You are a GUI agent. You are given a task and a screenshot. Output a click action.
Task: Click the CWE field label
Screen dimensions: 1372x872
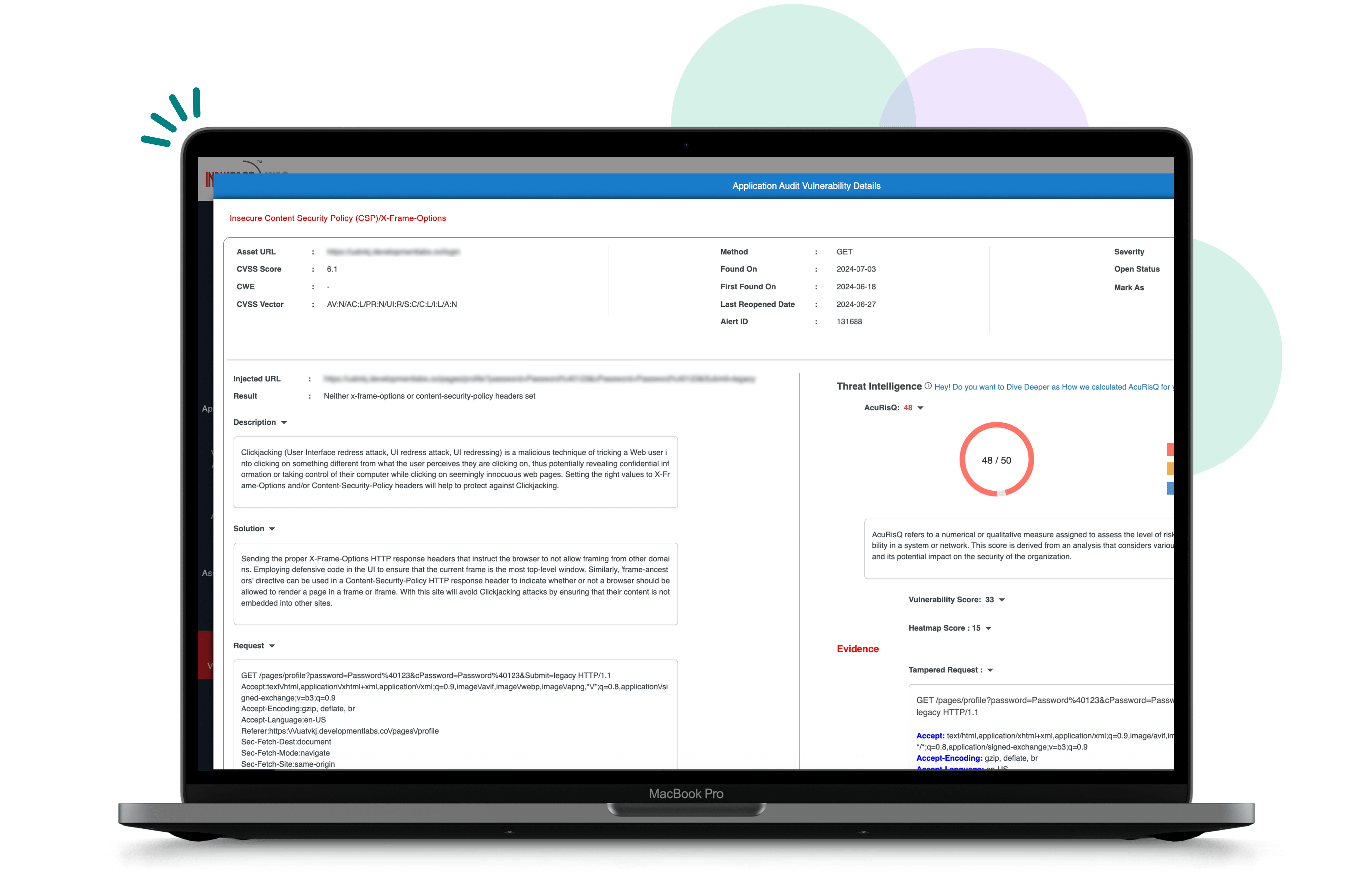point(245,287)
